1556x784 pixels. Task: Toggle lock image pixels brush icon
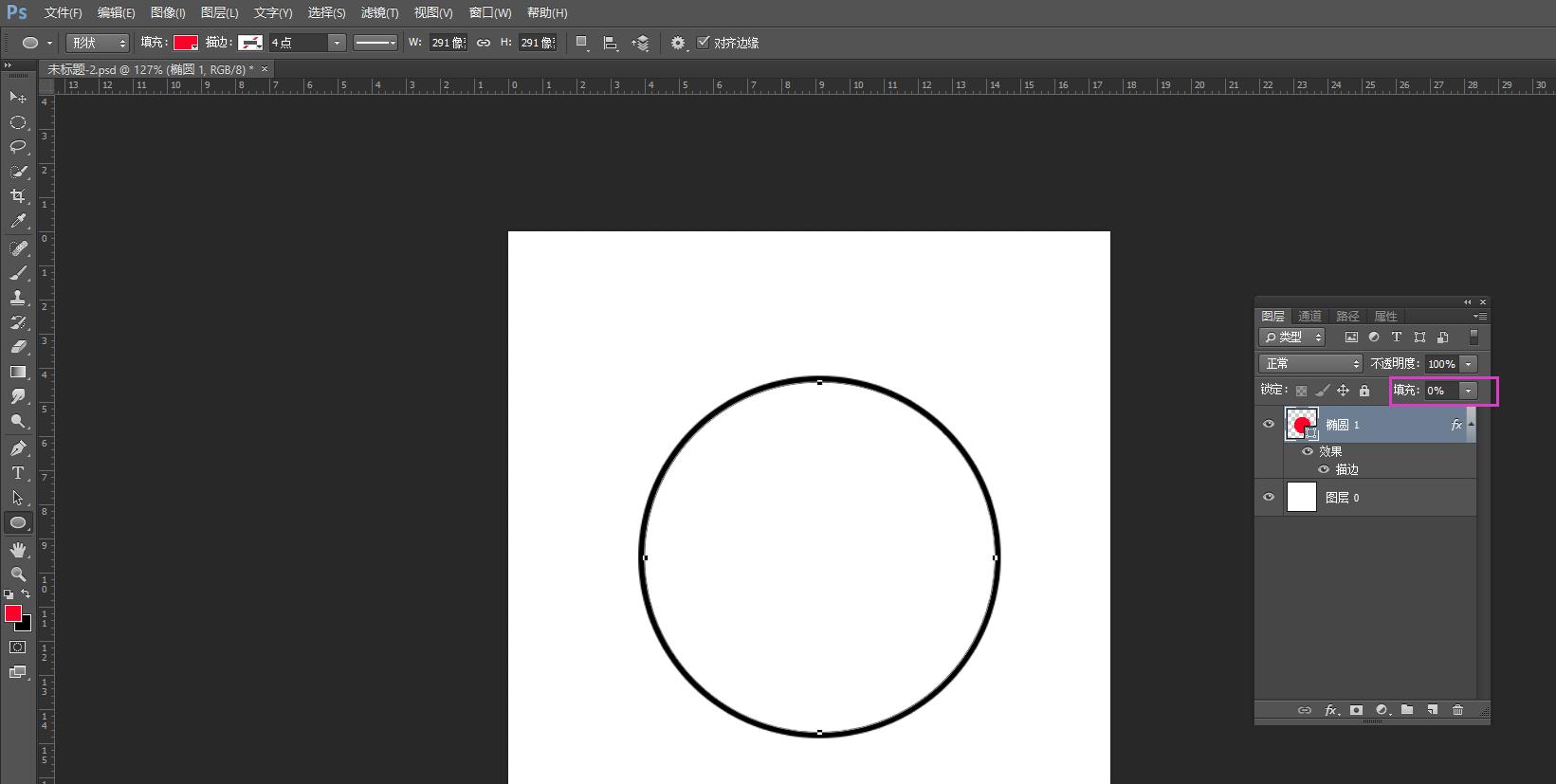pyautogui.click(x=1323, y=391)
